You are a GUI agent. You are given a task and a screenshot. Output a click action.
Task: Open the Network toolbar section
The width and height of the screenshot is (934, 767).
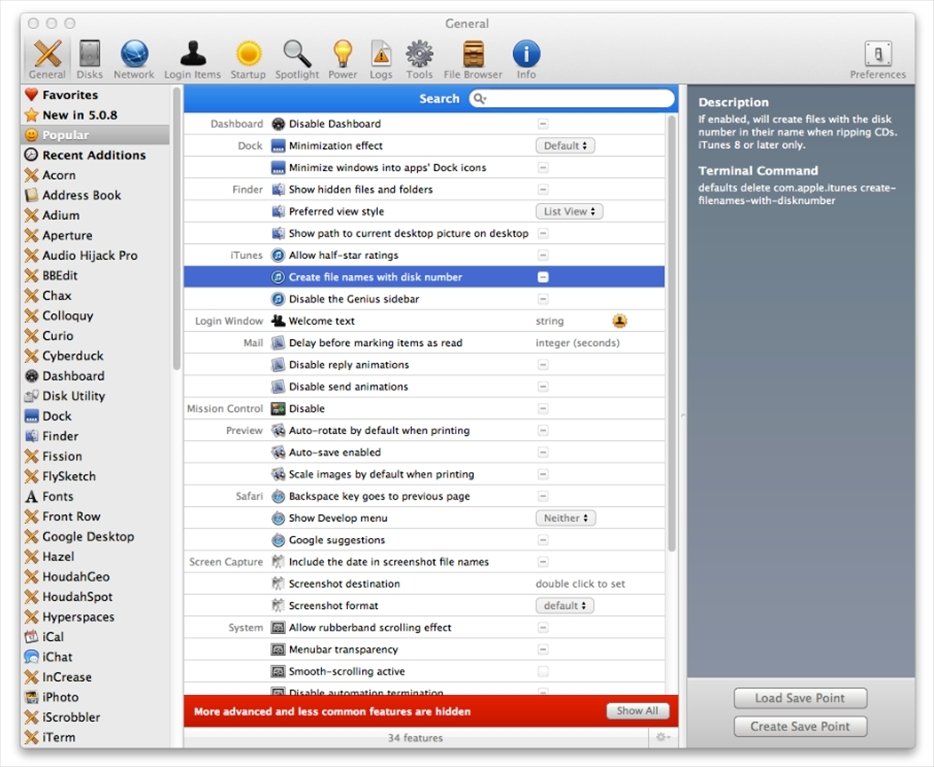pyautogui.click(x=134, y=59)
